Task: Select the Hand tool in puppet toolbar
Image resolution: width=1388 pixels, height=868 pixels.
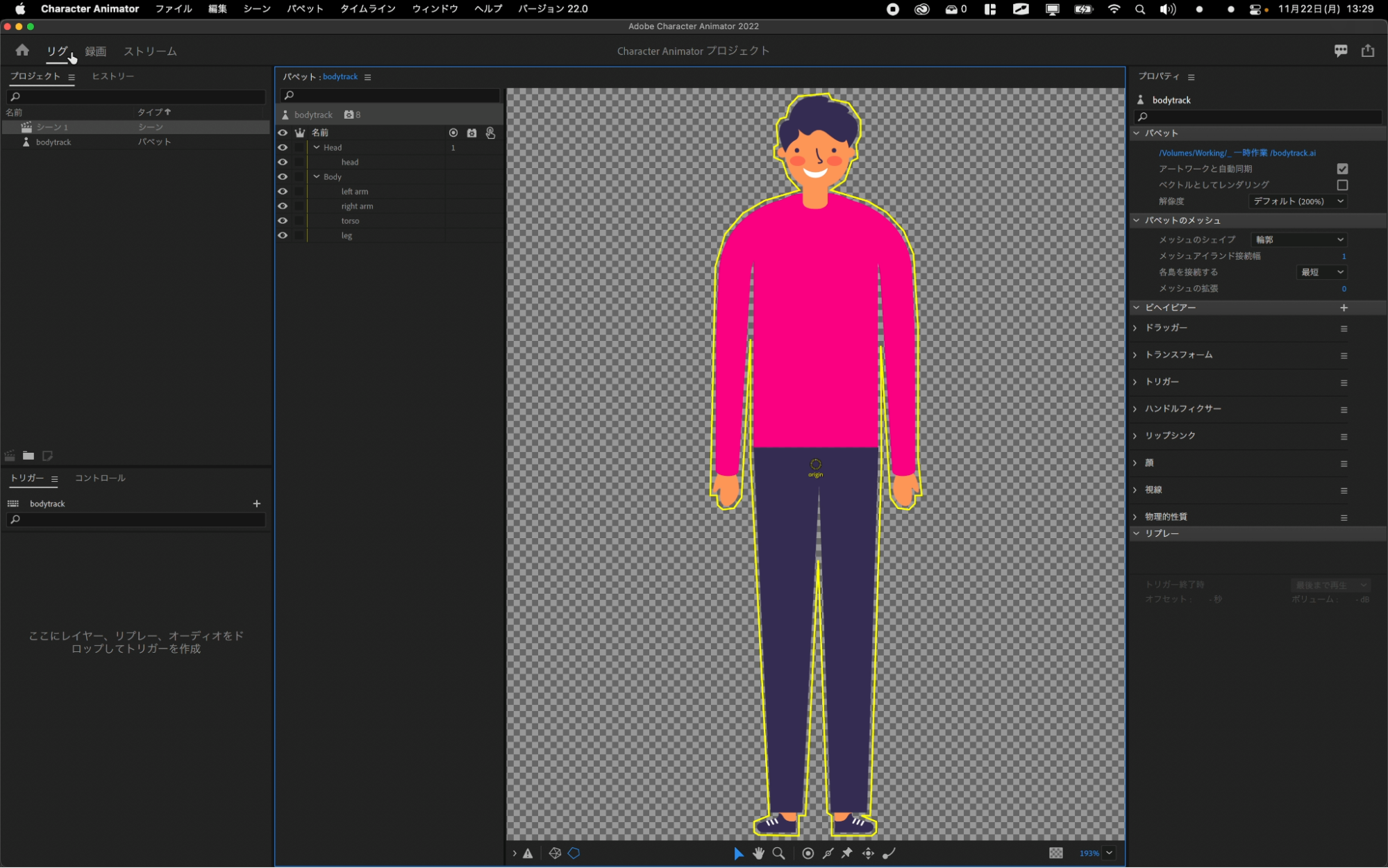Action: (x=758, y=853)
